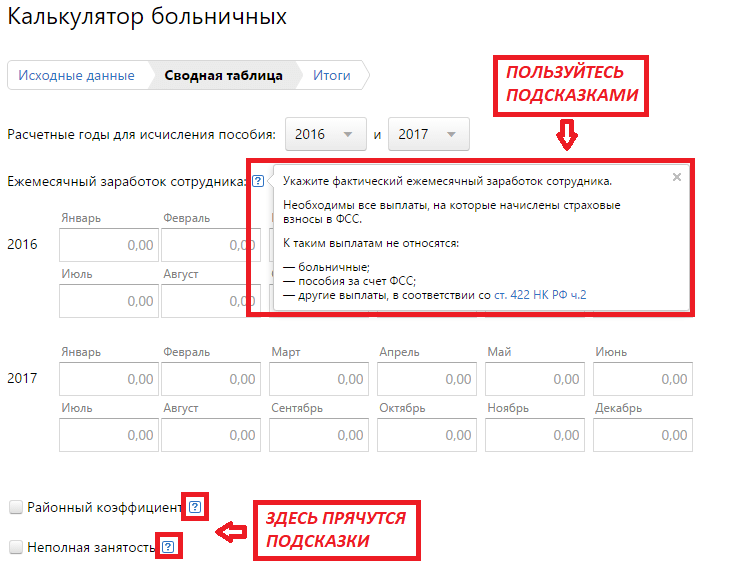Image resolution: width=748 pixels, height=568 pixels.
Task: Click January 2016 earnings field
Action: click(109, 245)
